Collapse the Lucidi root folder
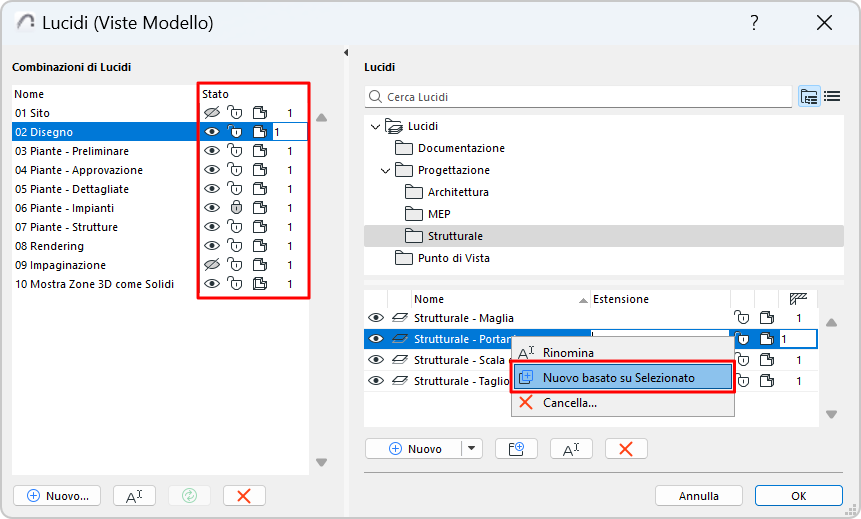Screen dimensions: 861x519 tap(376, 126)
